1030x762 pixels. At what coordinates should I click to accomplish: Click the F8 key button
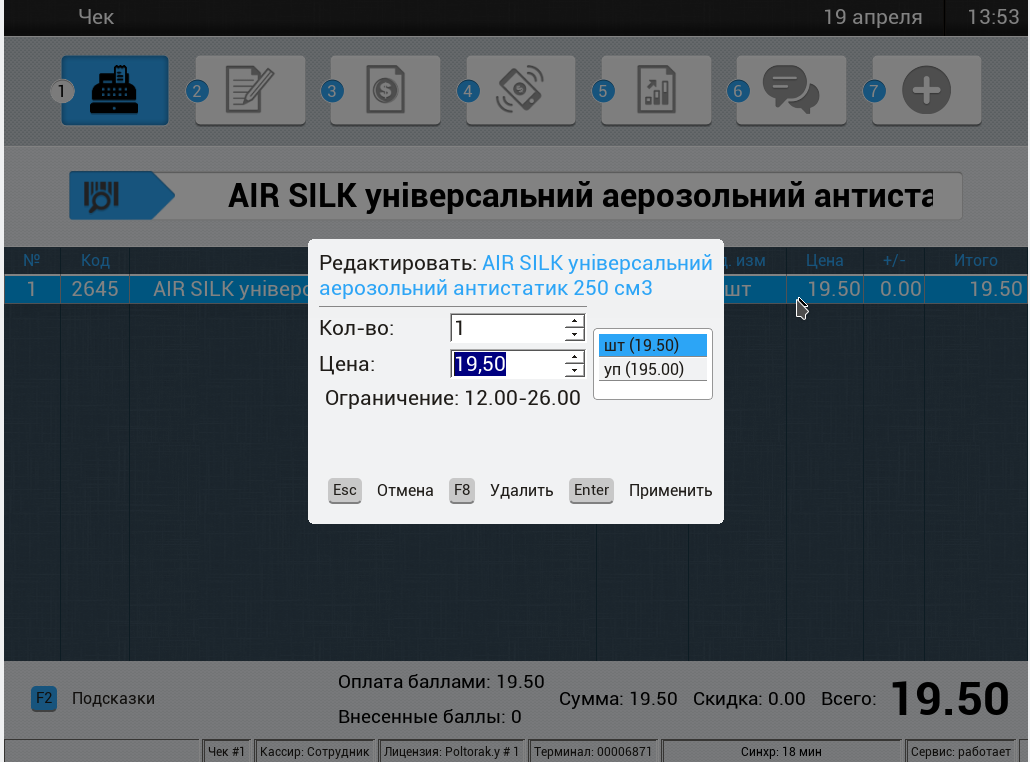click(462, 490)
